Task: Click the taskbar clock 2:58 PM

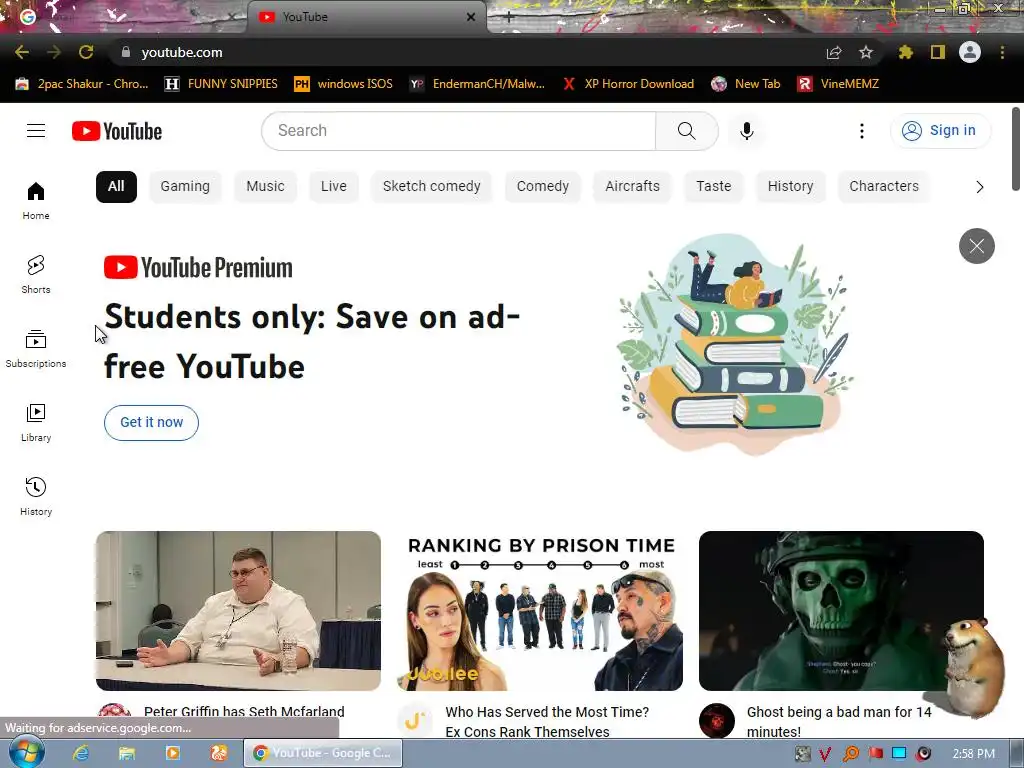Action: click(x=973, y=754)
